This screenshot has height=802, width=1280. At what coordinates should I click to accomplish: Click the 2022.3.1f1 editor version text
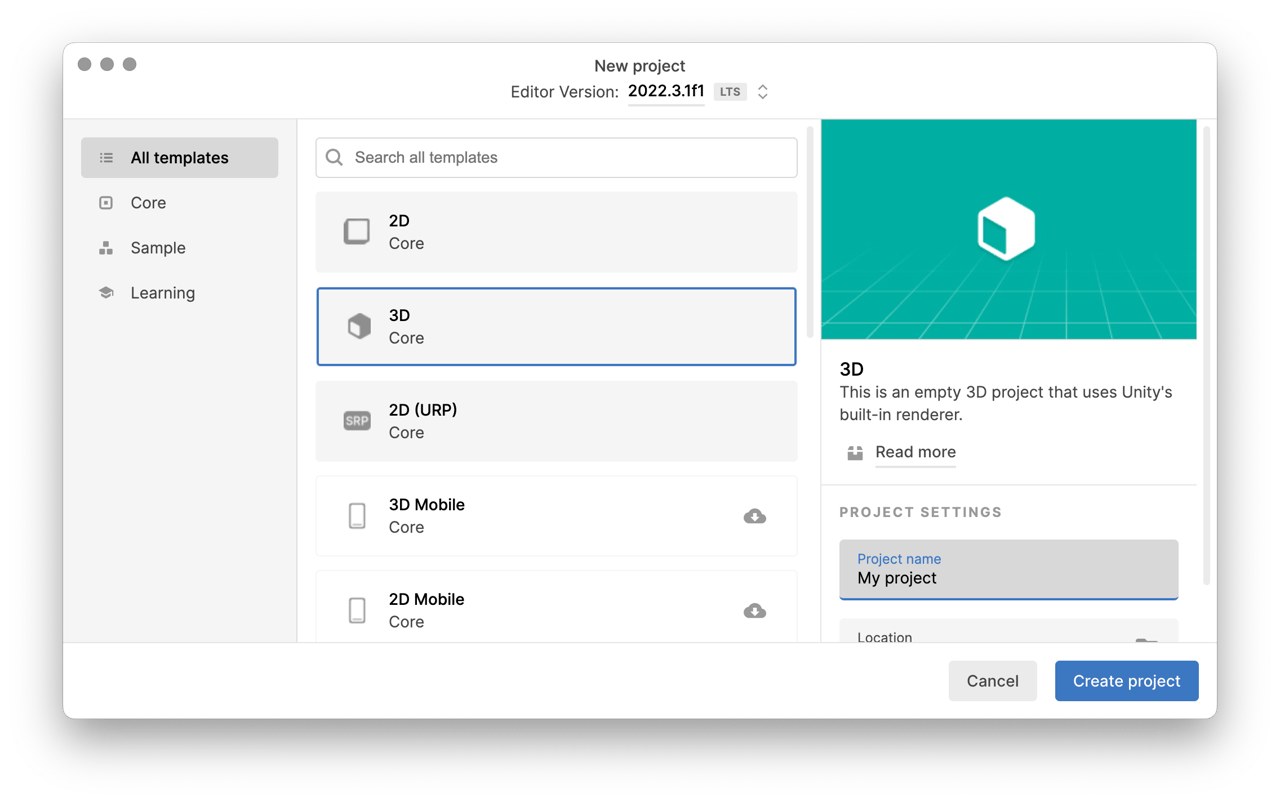[x=666, y=91]
